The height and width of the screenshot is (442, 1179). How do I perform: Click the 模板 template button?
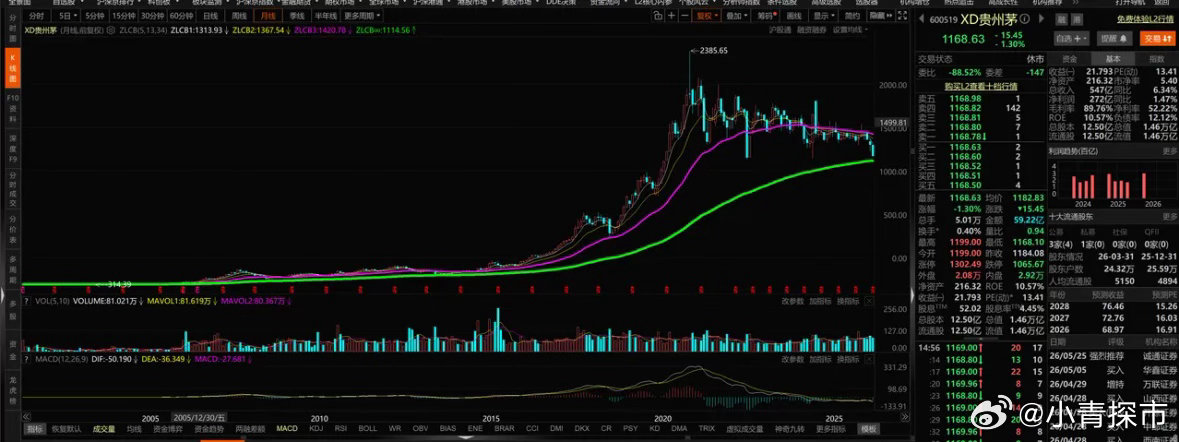(870, 429)
